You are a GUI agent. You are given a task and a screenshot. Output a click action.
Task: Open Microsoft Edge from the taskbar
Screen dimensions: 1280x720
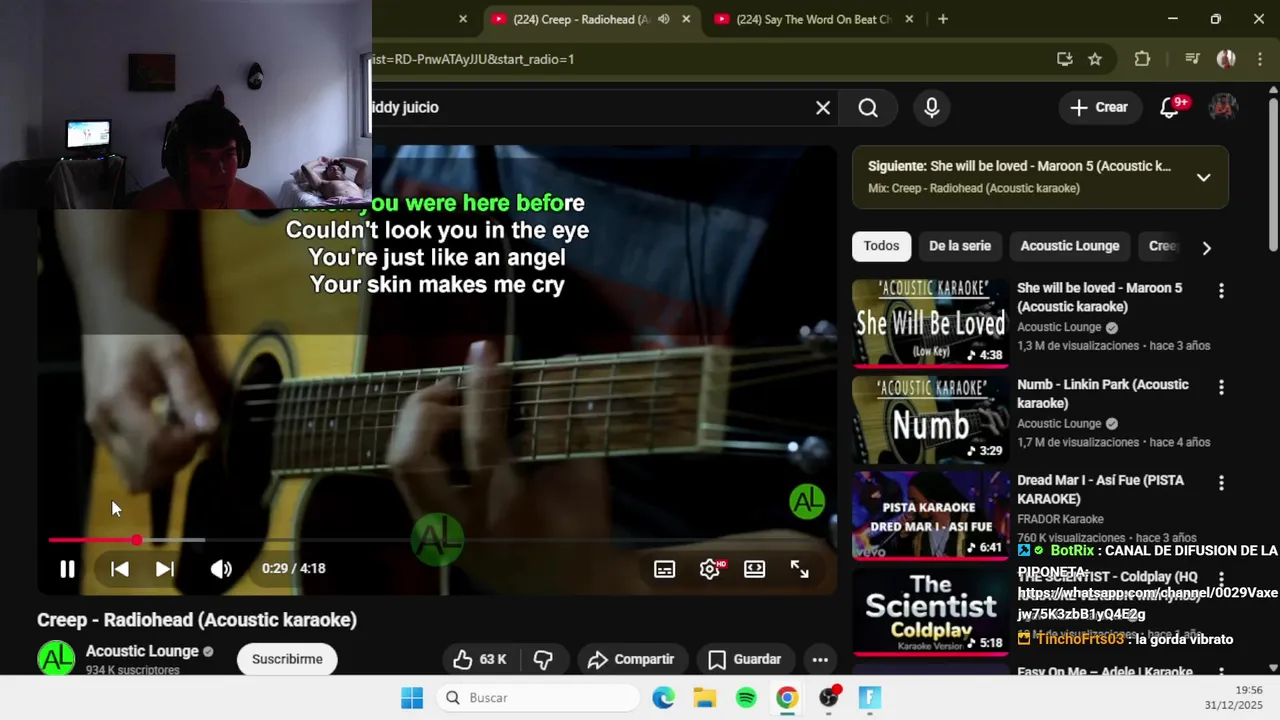click(663, 698)
